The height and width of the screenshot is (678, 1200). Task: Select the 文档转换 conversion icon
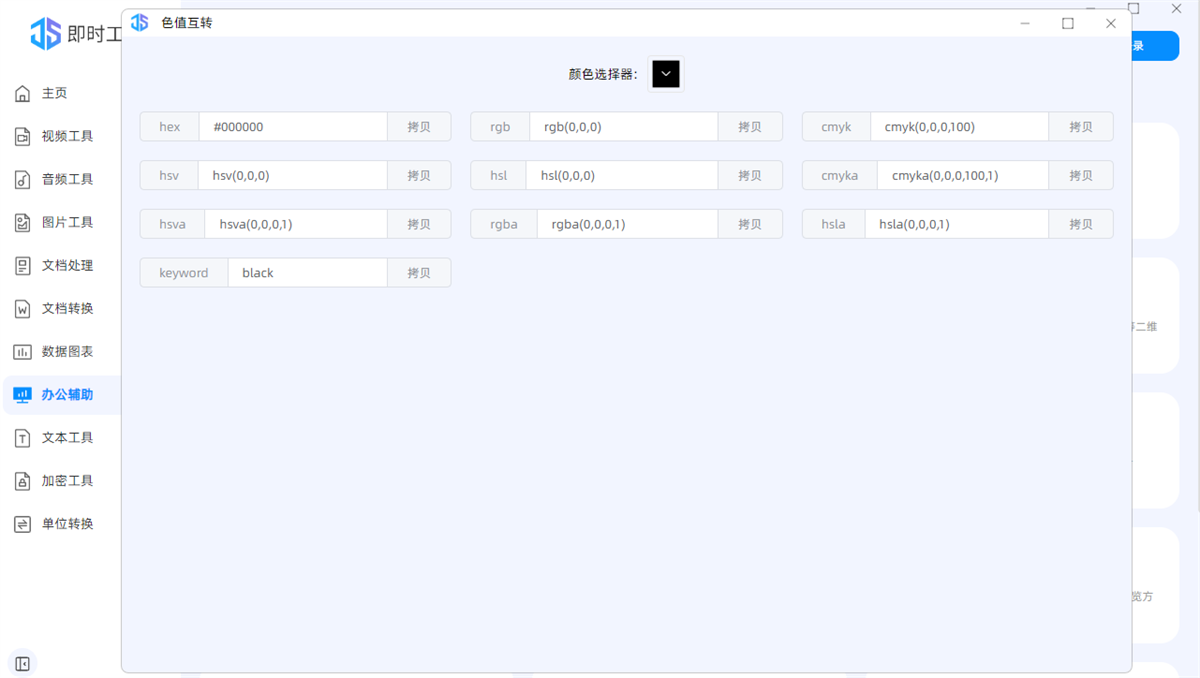pyautogui.click(x=22, y=308)
